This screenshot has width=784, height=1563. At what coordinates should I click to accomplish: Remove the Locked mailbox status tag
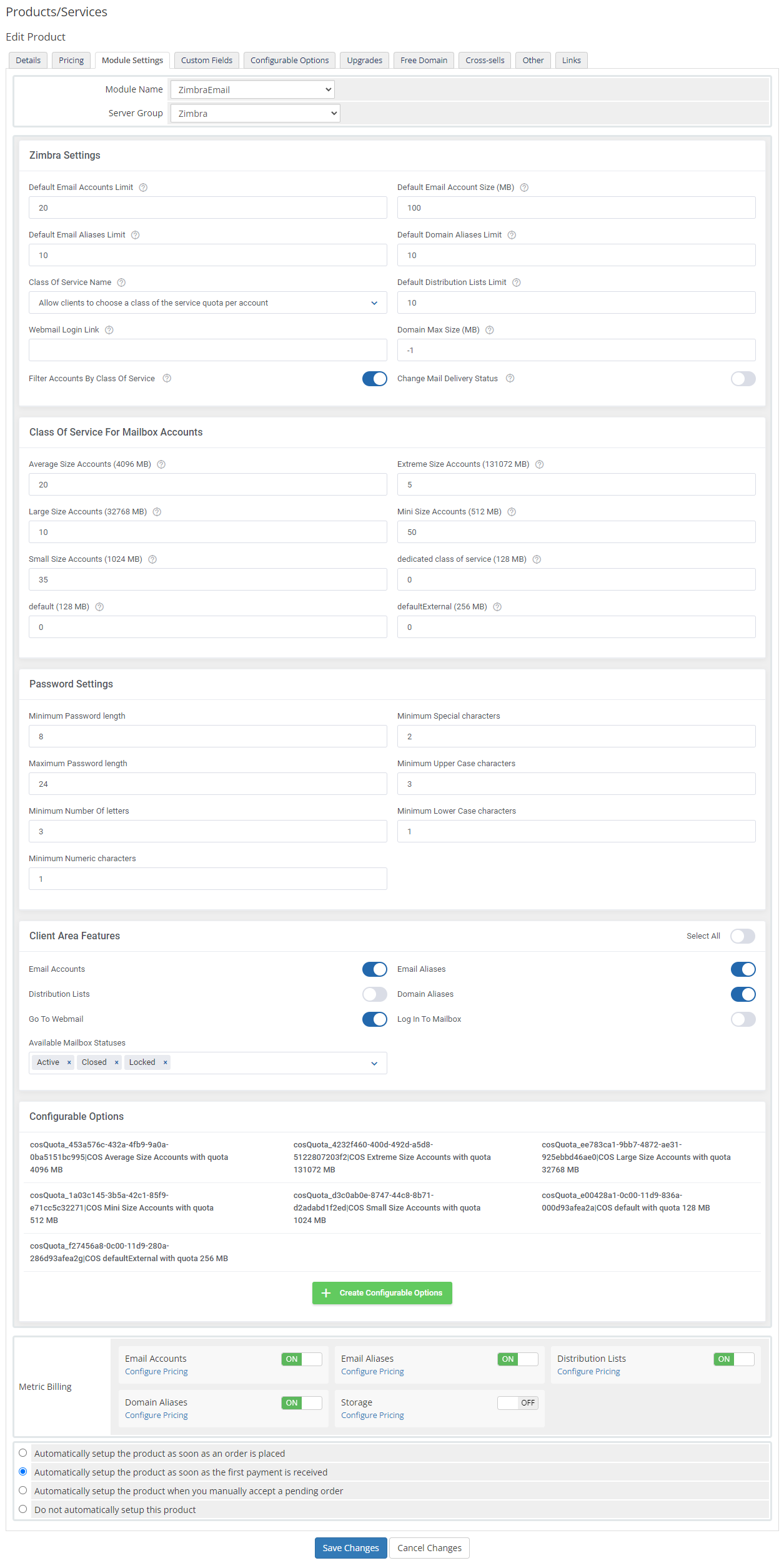coord(165,1062)
